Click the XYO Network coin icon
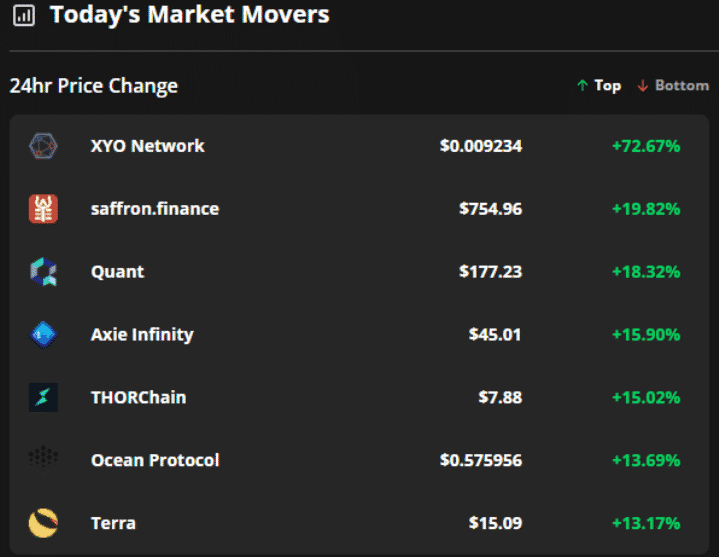The height and width of the screenshot is (557, 719). click(43, 146)
